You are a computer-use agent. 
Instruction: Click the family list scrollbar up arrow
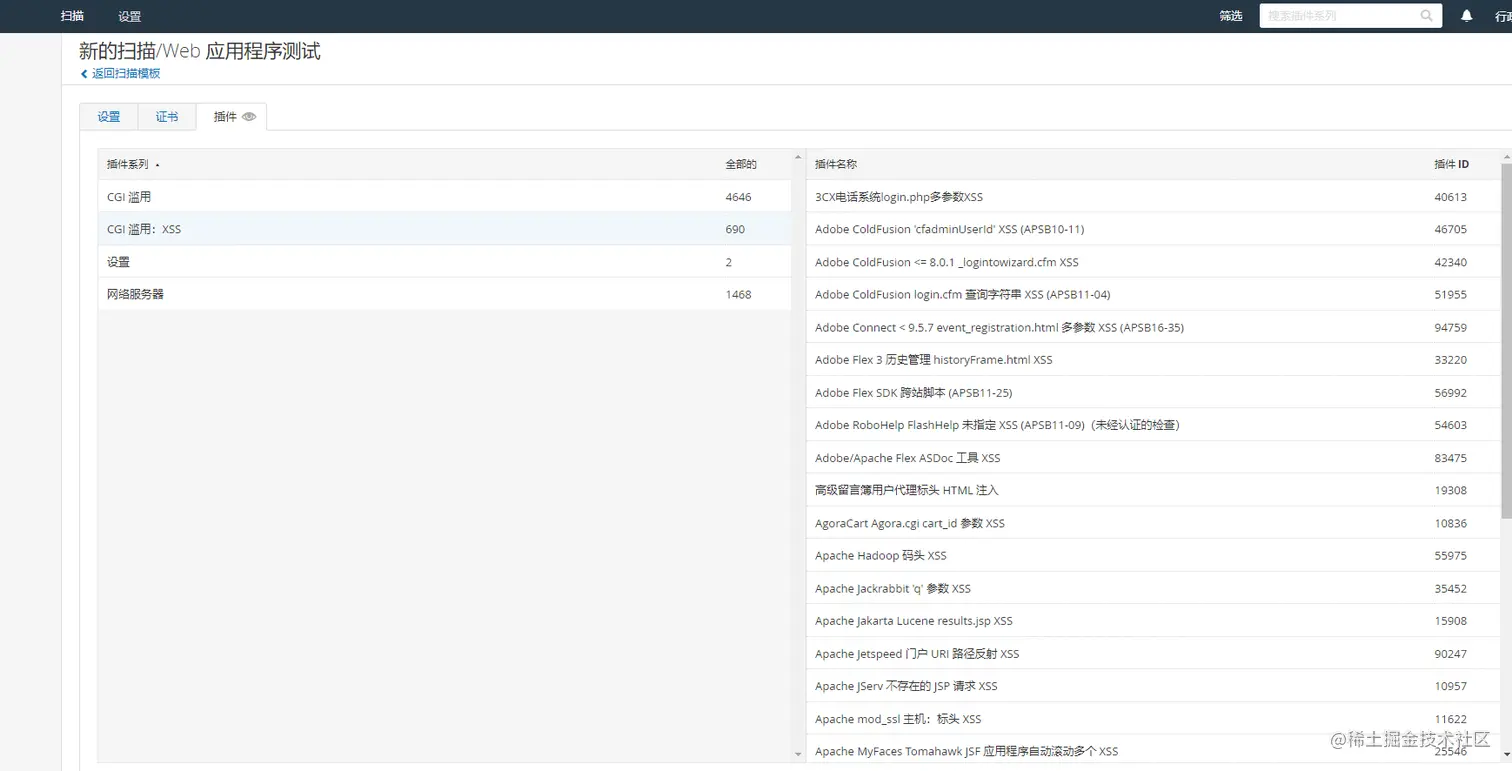click(x=798, y=157)
